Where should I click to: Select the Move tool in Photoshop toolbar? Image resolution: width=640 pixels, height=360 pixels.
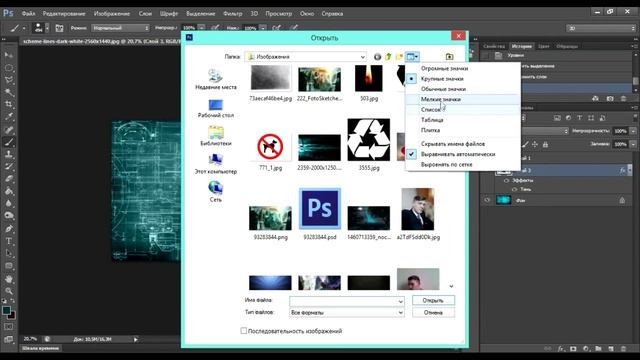[9, 56]
